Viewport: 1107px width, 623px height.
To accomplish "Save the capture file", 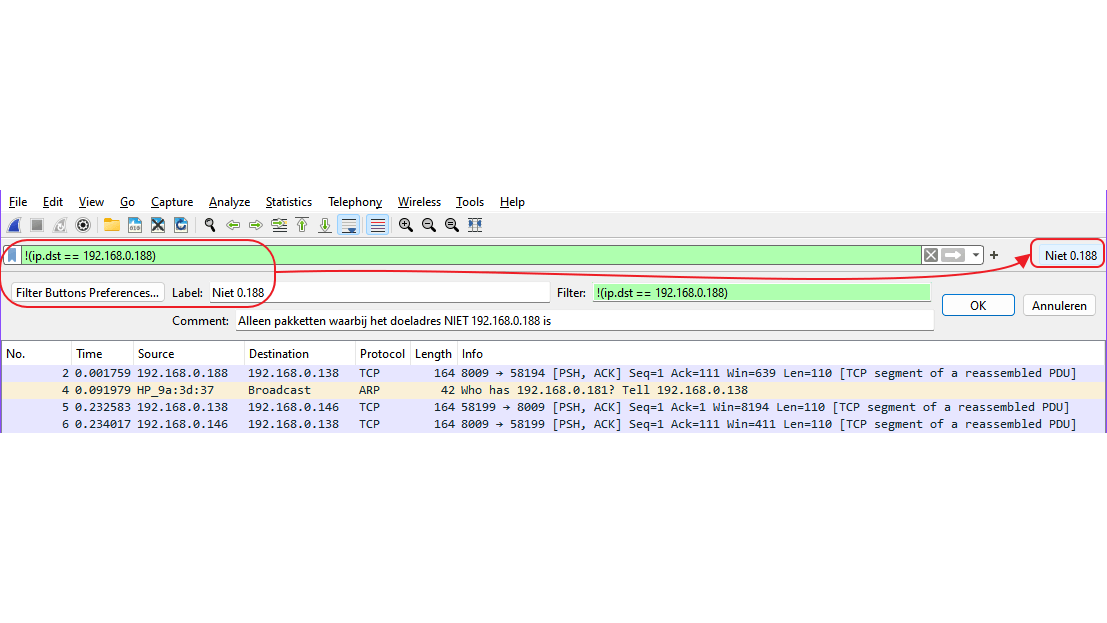I will 135,225.
